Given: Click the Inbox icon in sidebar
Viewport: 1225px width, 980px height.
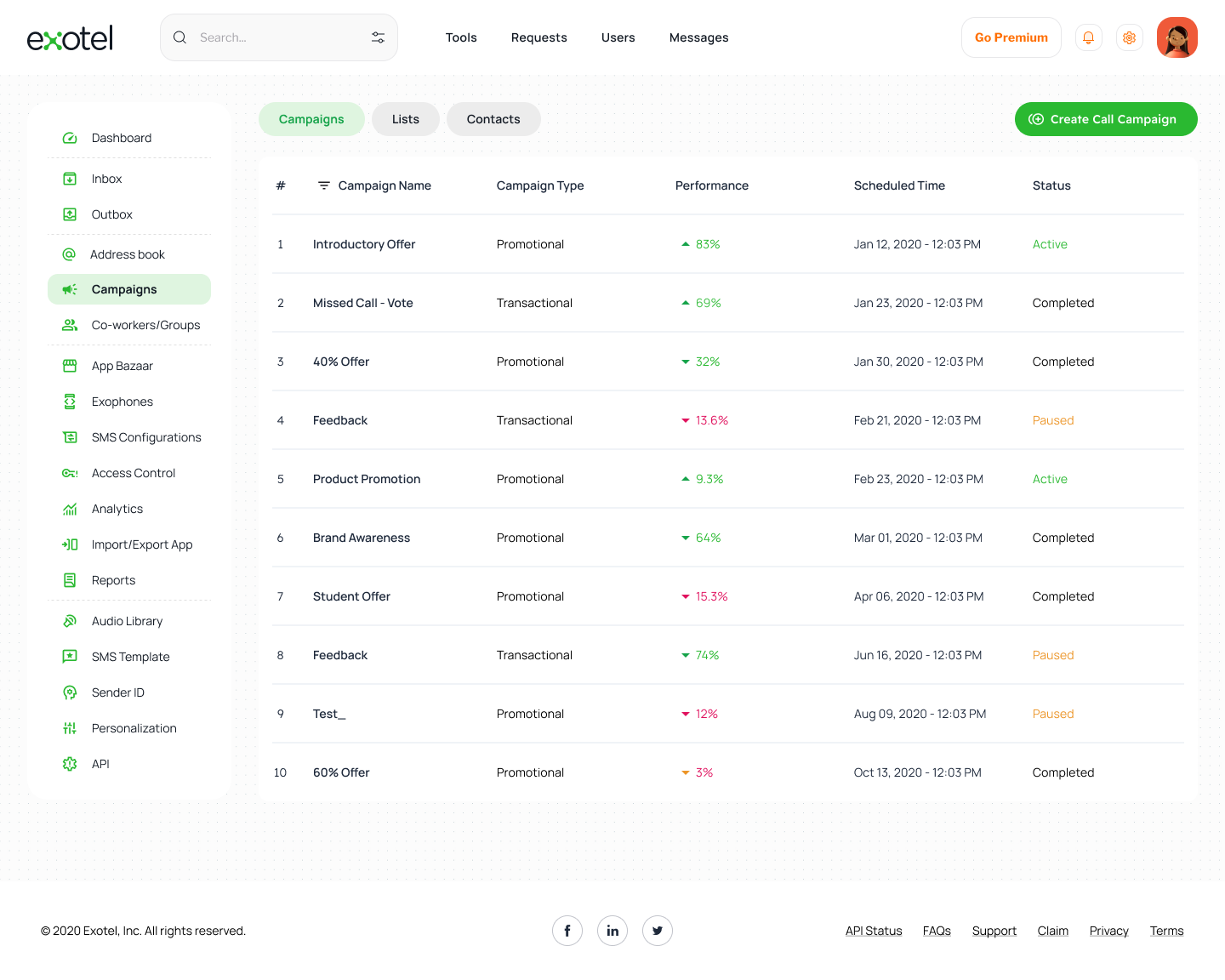Looking at the screenshot, I should click(70, 179).
